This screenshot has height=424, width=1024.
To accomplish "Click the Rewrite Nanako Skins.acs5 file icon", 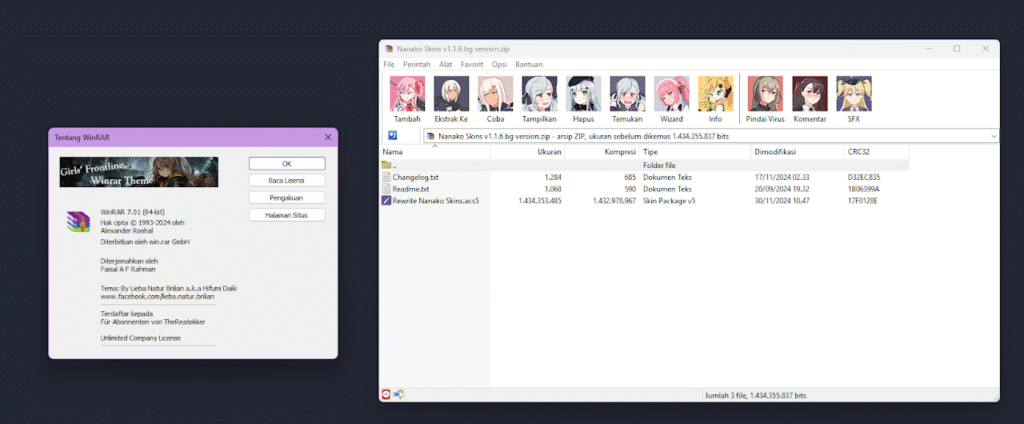I will (x=386, y=201).
